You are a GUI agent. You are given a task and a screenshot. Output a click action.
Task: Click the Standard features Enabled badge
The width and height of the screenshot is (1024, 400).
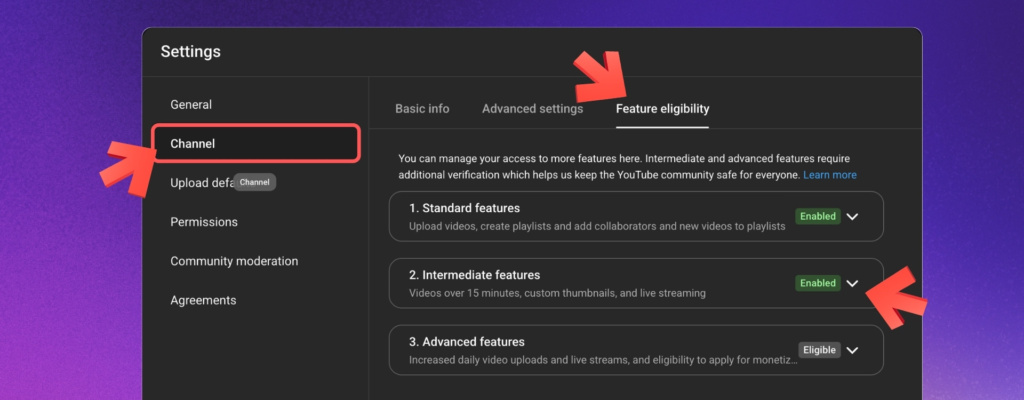point(817,216)
